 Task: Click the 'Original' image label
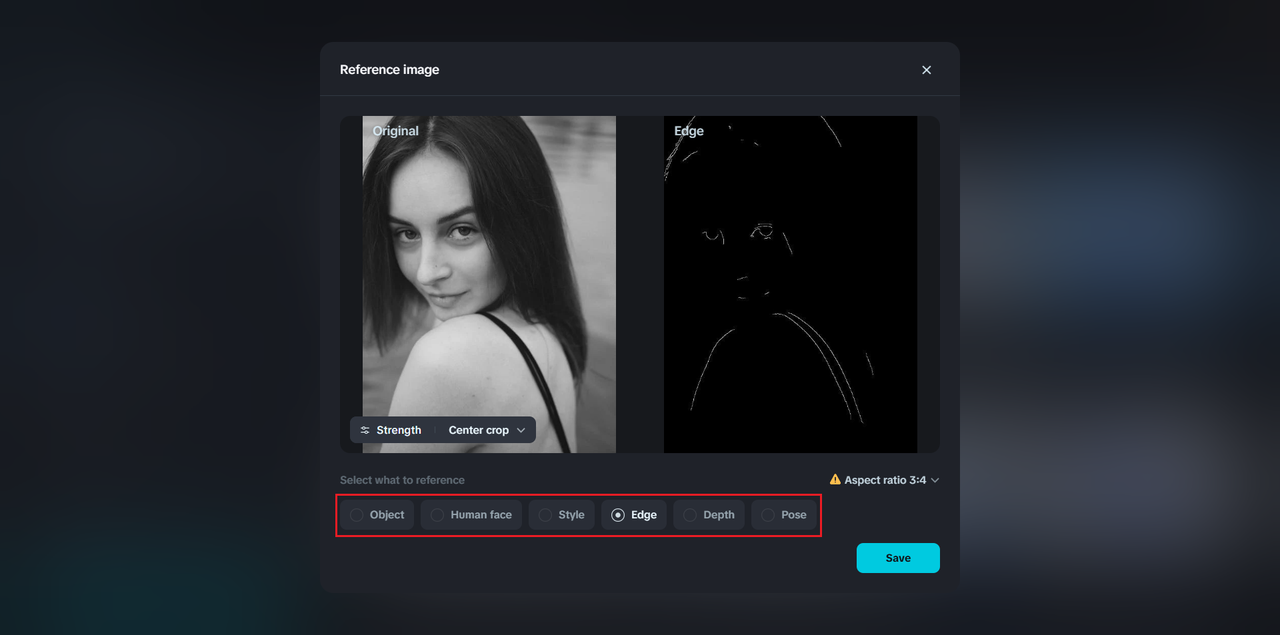[x=396, y=131]
